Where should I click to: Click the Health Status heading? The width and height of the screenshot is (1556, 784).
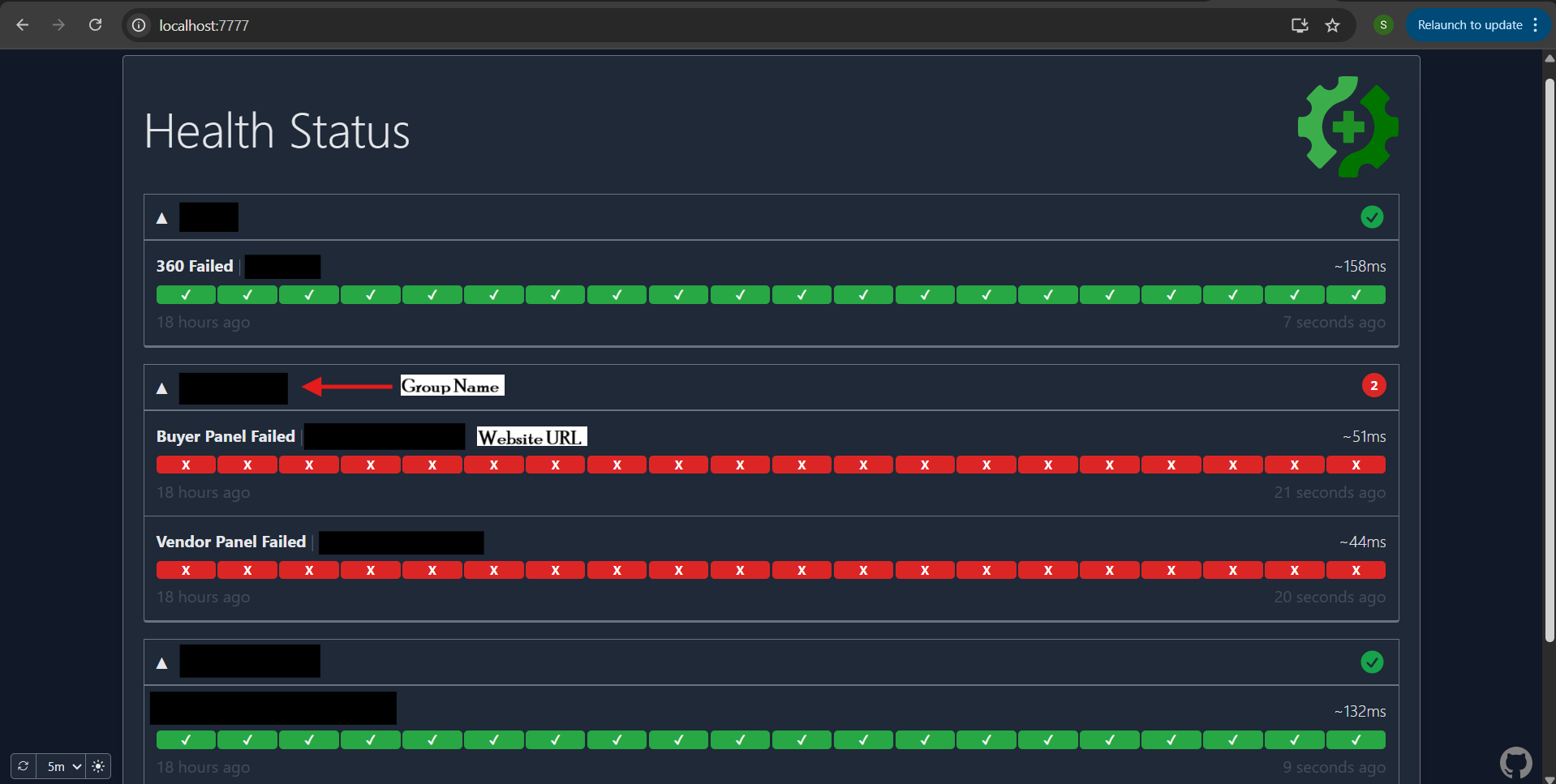pyautogui.click(x=277, y=131)
